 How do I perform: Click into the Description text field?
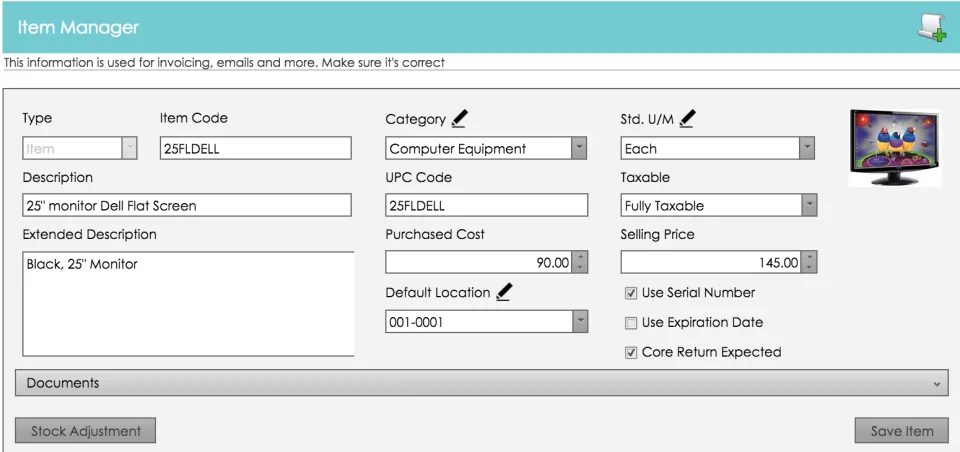(187, 205)
